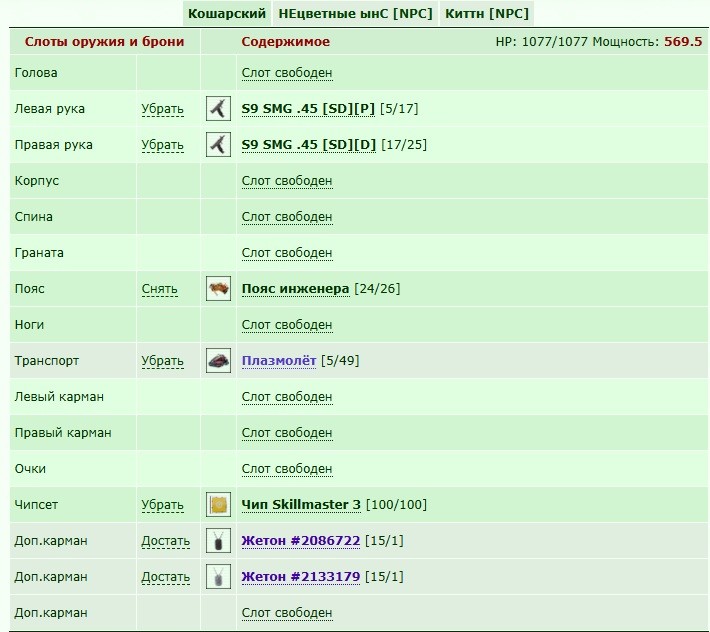Screen dimensions: 710x632
Task: Click the Ноги slot label
Action: [x=29, y=325]
